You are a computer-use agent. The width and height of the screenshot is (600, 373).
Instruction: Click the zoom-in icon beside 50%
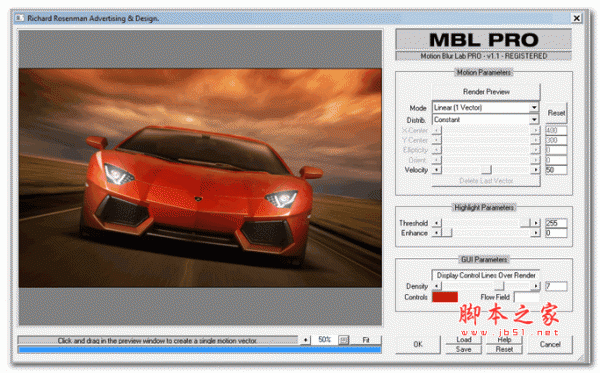click(344, 340)
